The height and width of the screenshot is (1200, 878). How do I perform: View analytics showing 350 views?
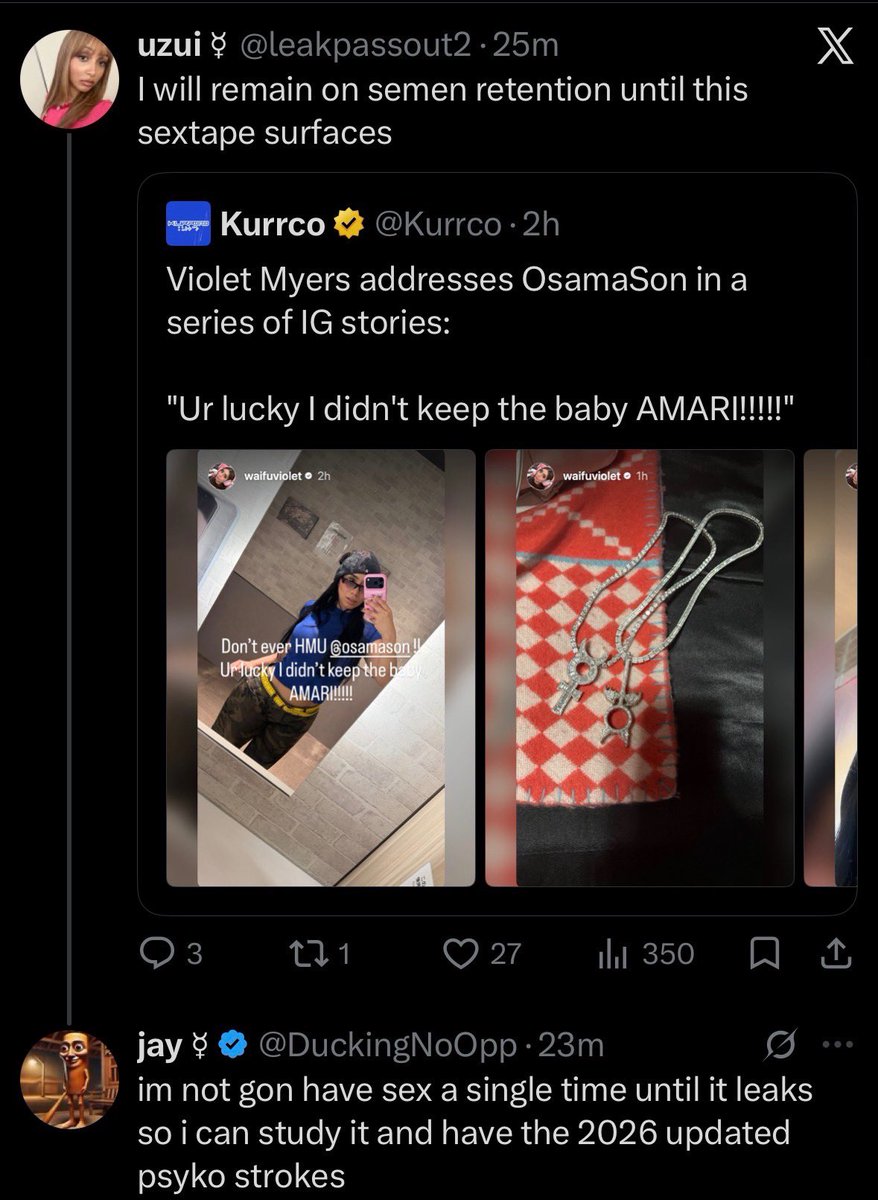(x=645, y=954)
